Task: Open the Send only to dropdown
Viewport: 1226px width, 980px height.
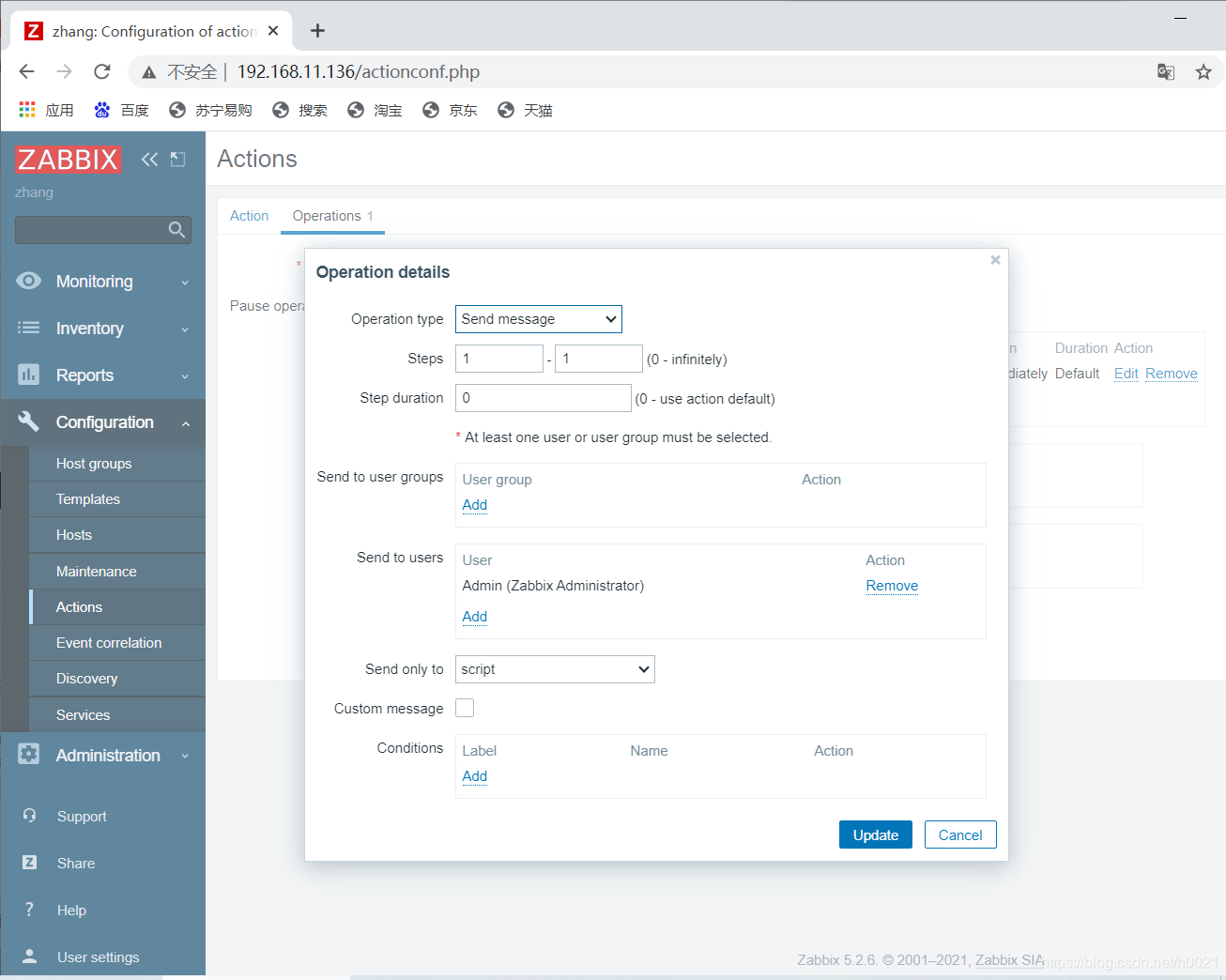Action: [x=555, y=669]
